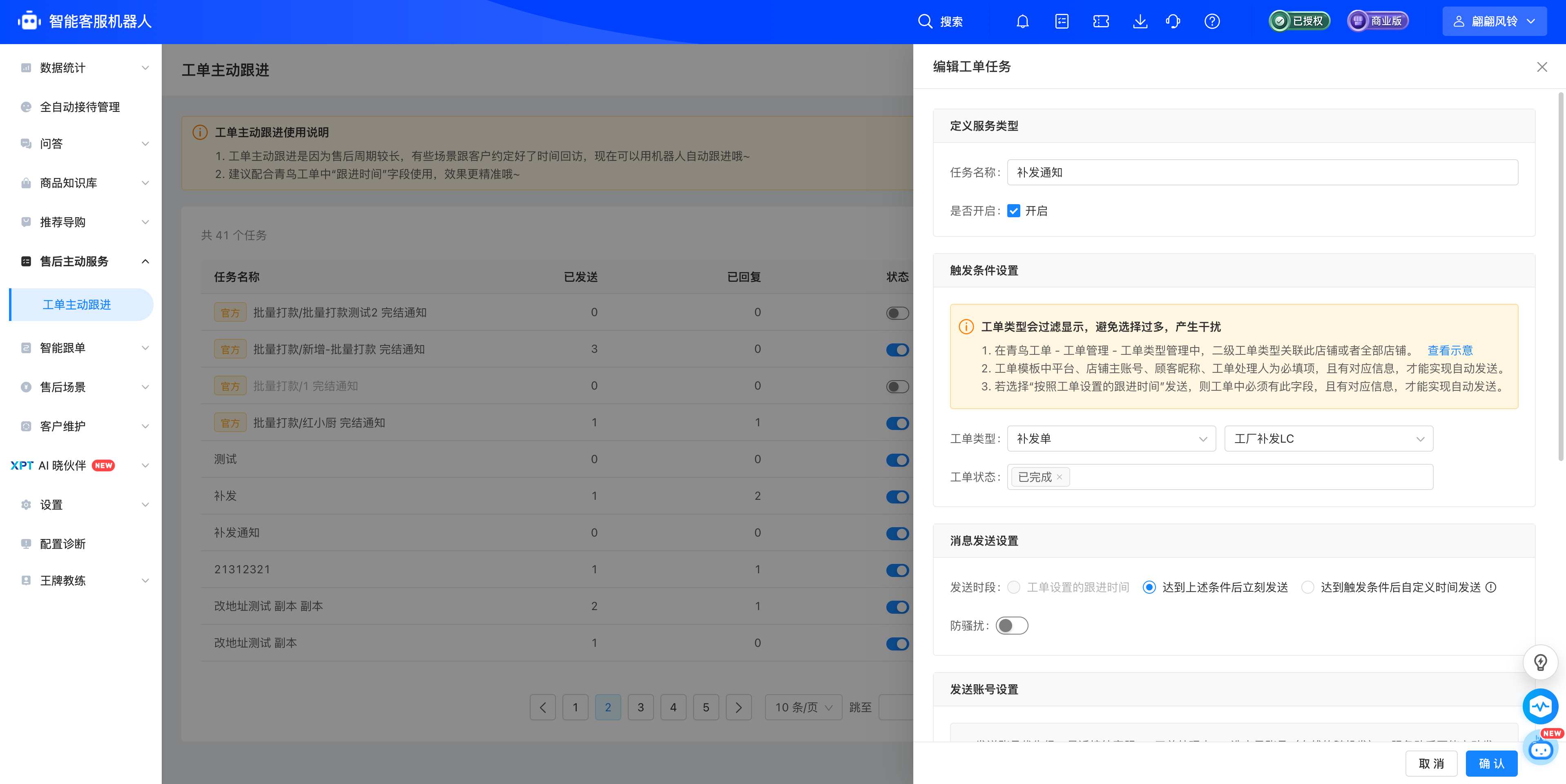This screenshot has height=784, width=1566.
Task: Select 达到触发条件后自定义时间发送 radio
Action: [x=1307, y=587]
